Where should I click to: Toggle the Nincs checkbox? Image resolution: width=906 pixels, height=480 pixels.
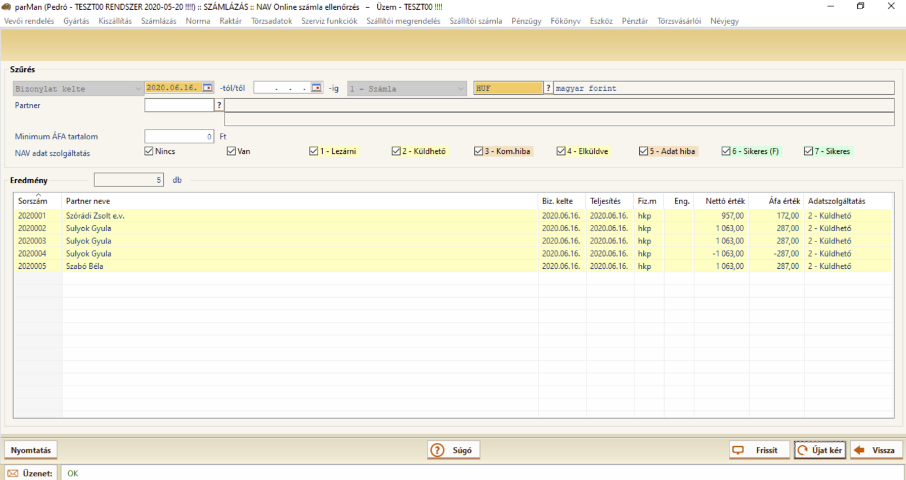pyautogui.click(x=149, y=151)
